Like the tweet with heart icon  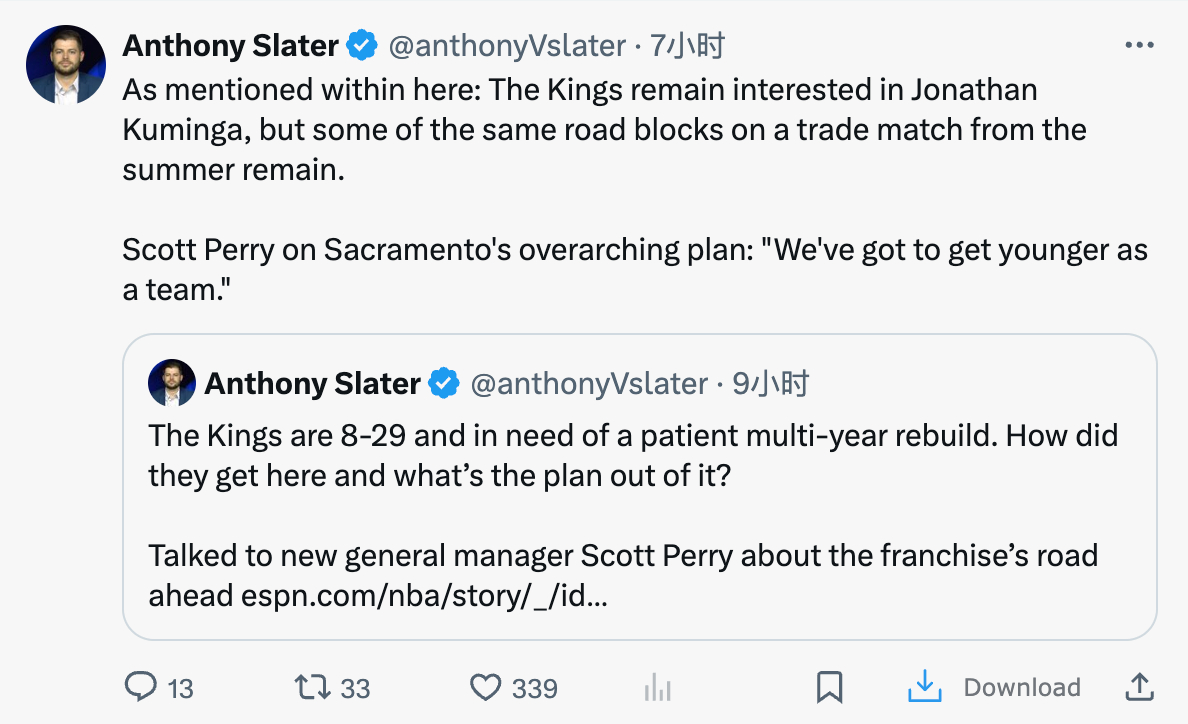pyautogui.click(x=485, y=687)
